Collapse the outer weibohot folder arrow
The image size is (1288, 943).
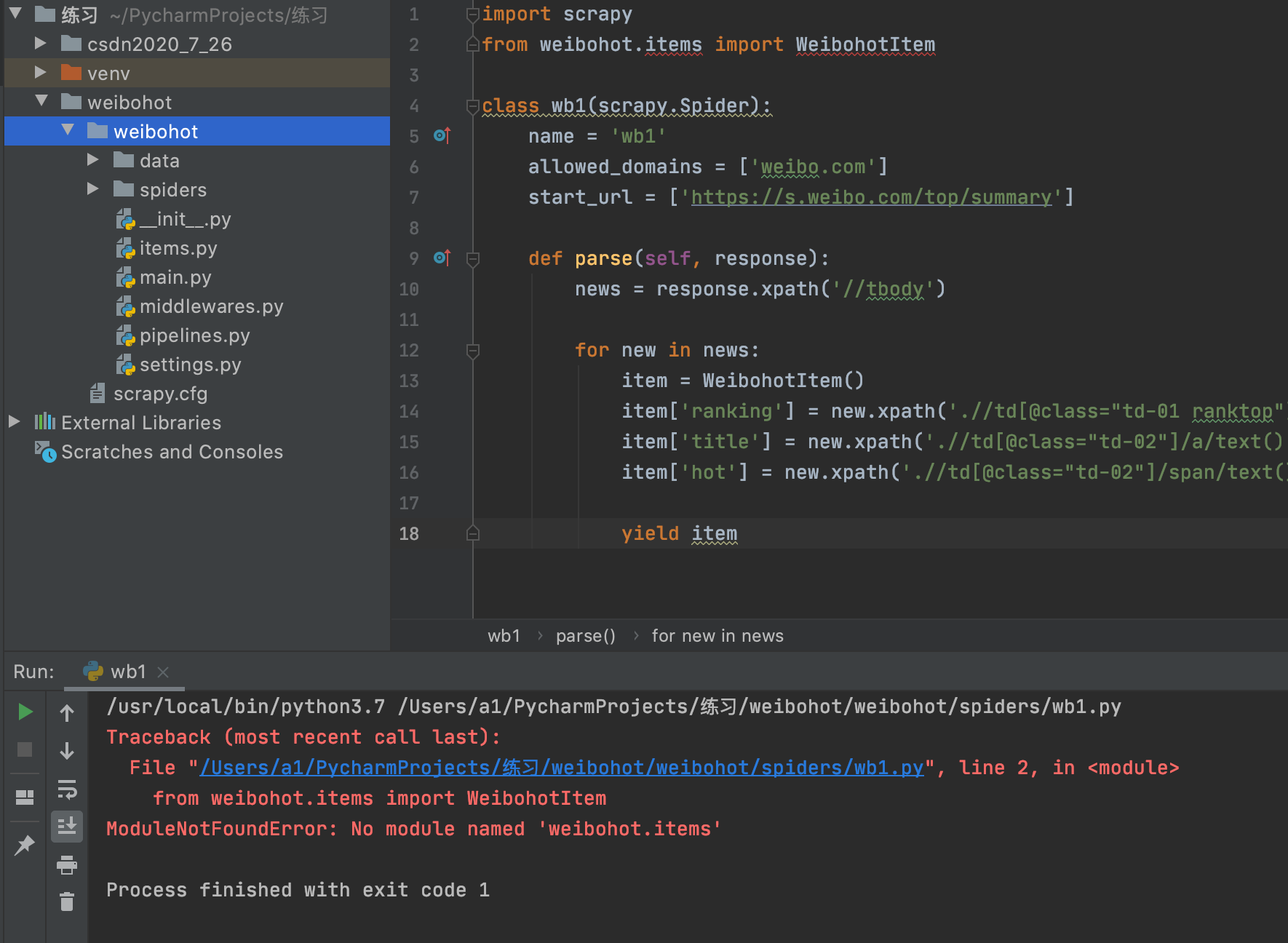(41, 101)
